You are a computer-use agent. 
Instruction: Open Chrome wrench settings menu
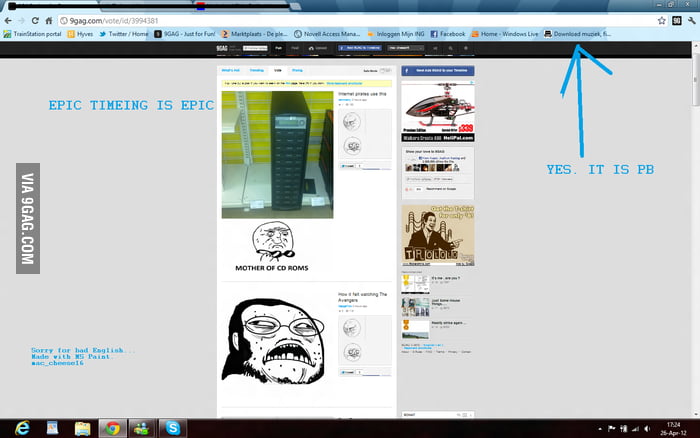click(x=692, y=21)
